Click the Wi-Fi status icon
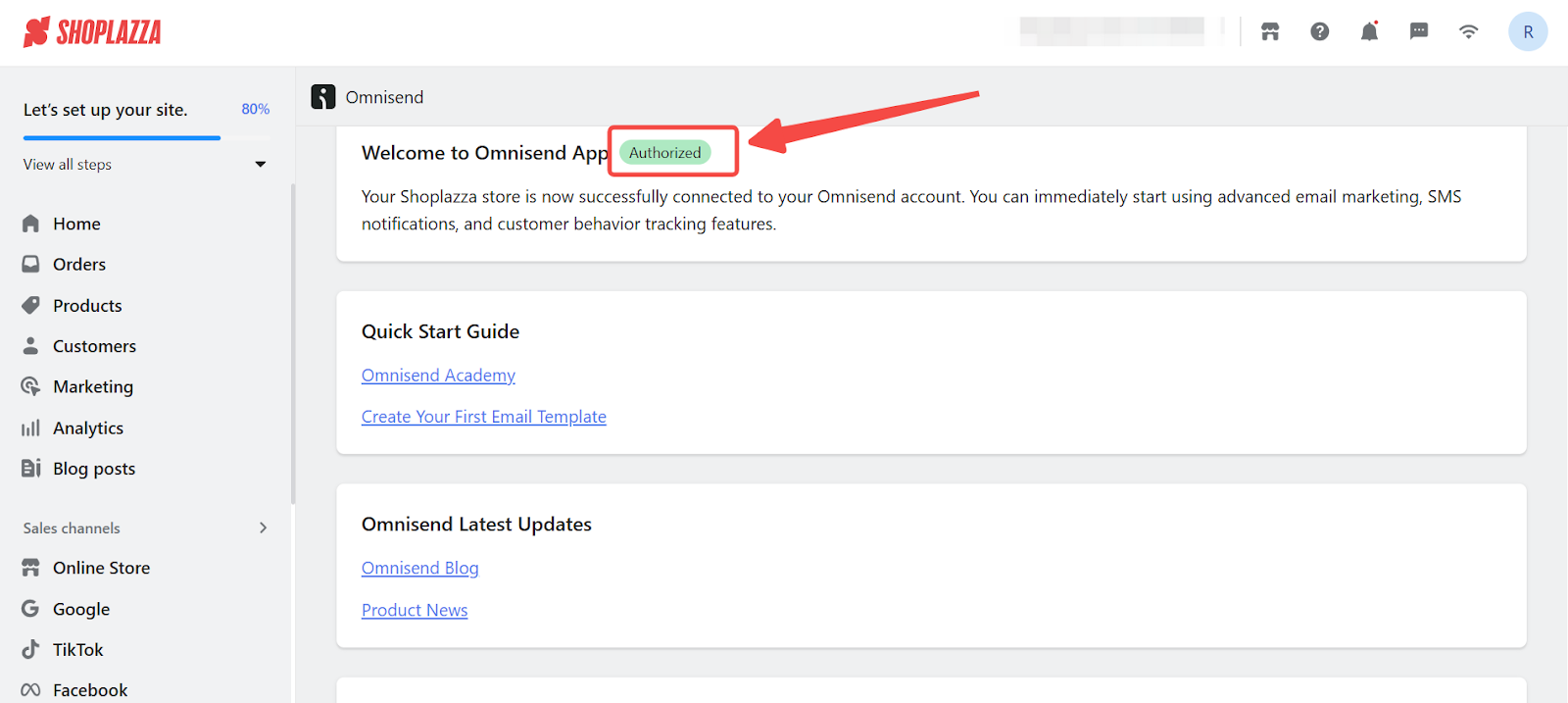Screen dimensions: 1568x703 click(x=1468, y=31)
